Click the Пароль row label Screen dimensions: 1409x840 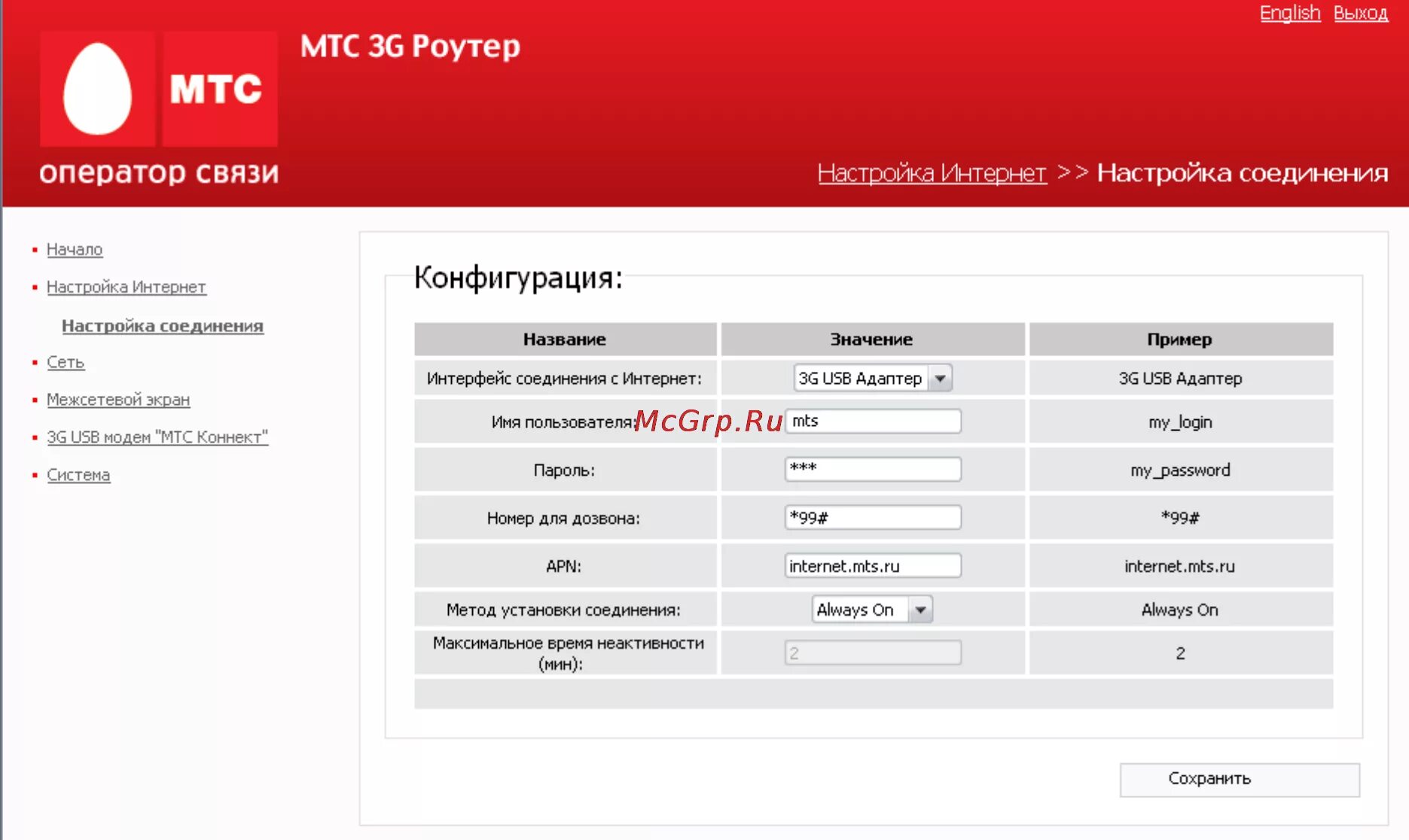pos(564,470)
